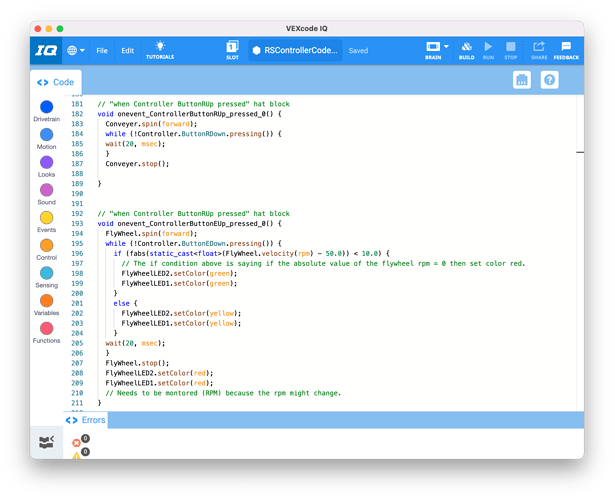
Task: Open the language globe dropdown
Action: pyautogui.click(x=76, y=51)
